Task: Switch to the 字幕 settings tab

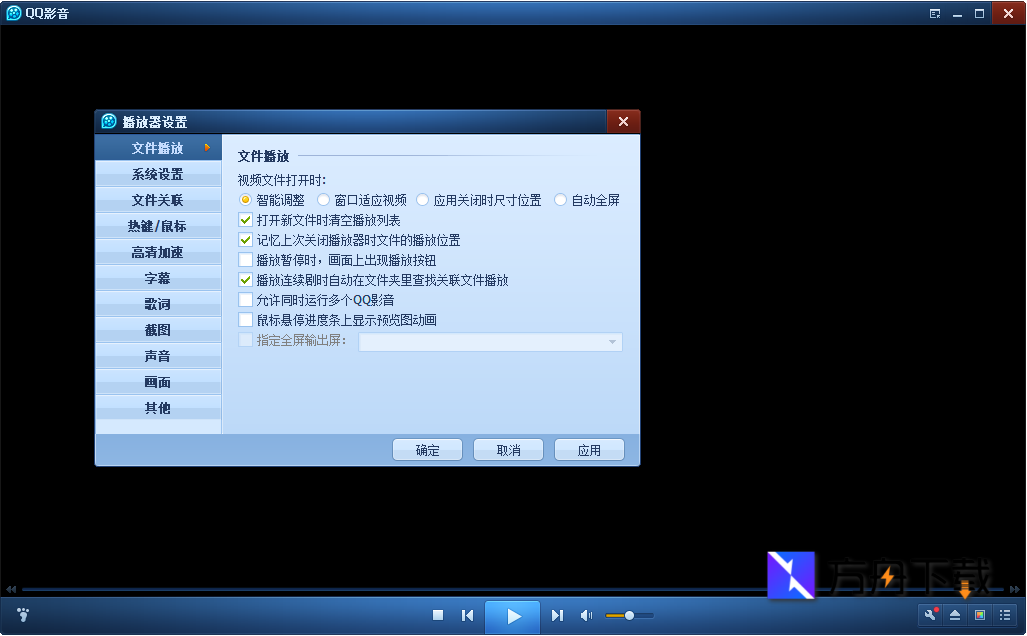Action: 157,278
